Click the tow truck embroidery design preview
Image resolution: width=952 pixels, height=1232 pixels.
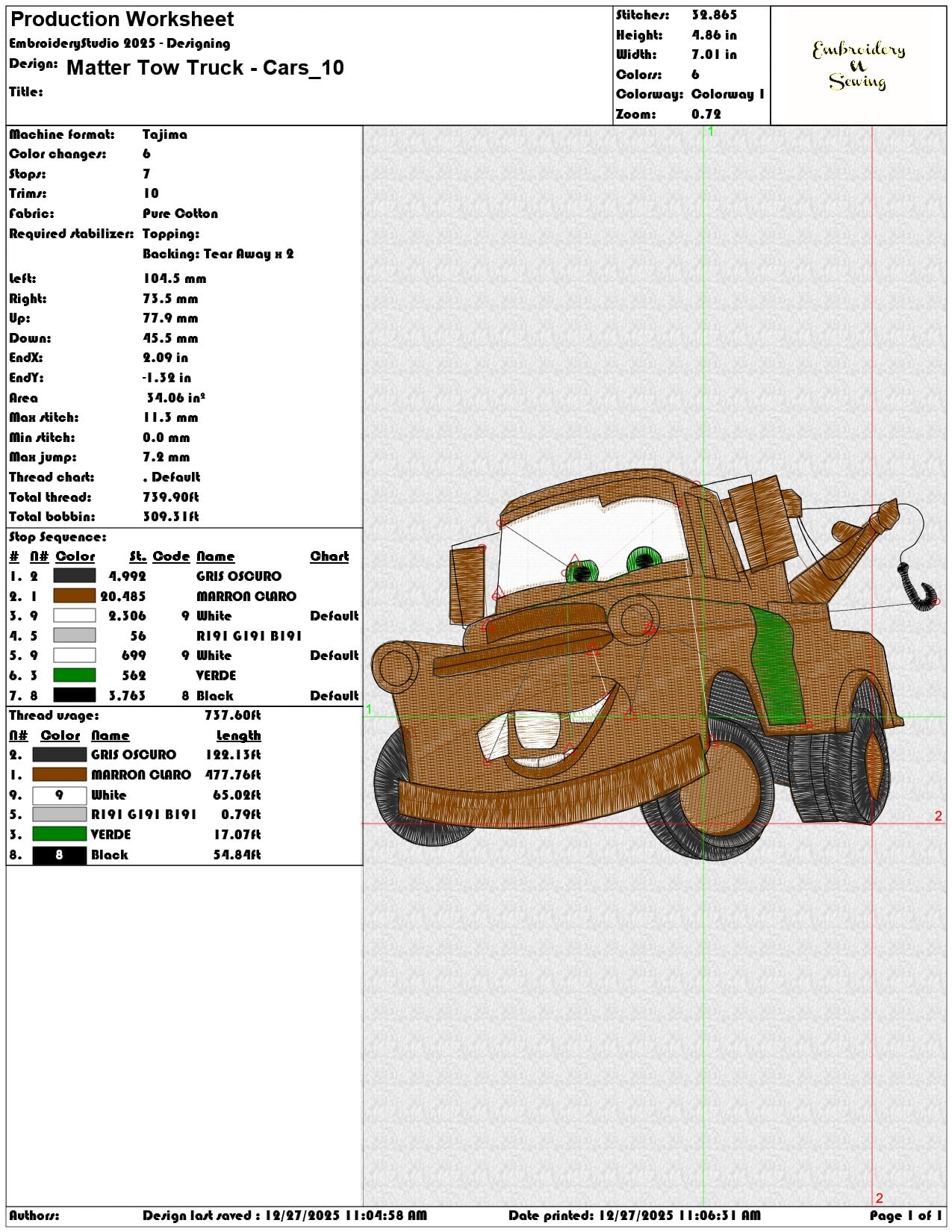pos(656,665)
